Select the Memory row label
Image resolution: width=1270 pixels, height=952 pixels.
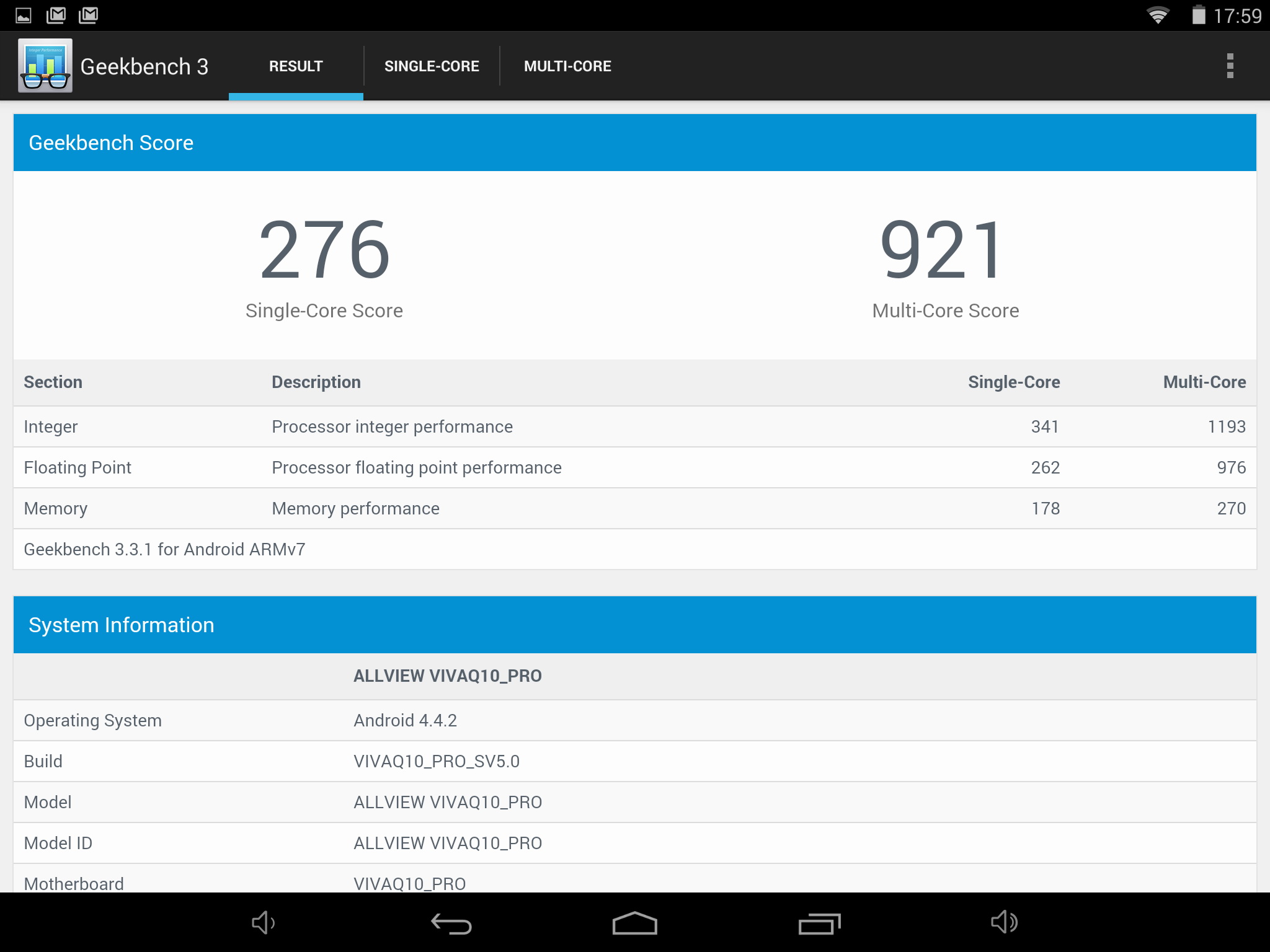pos(56,509)
